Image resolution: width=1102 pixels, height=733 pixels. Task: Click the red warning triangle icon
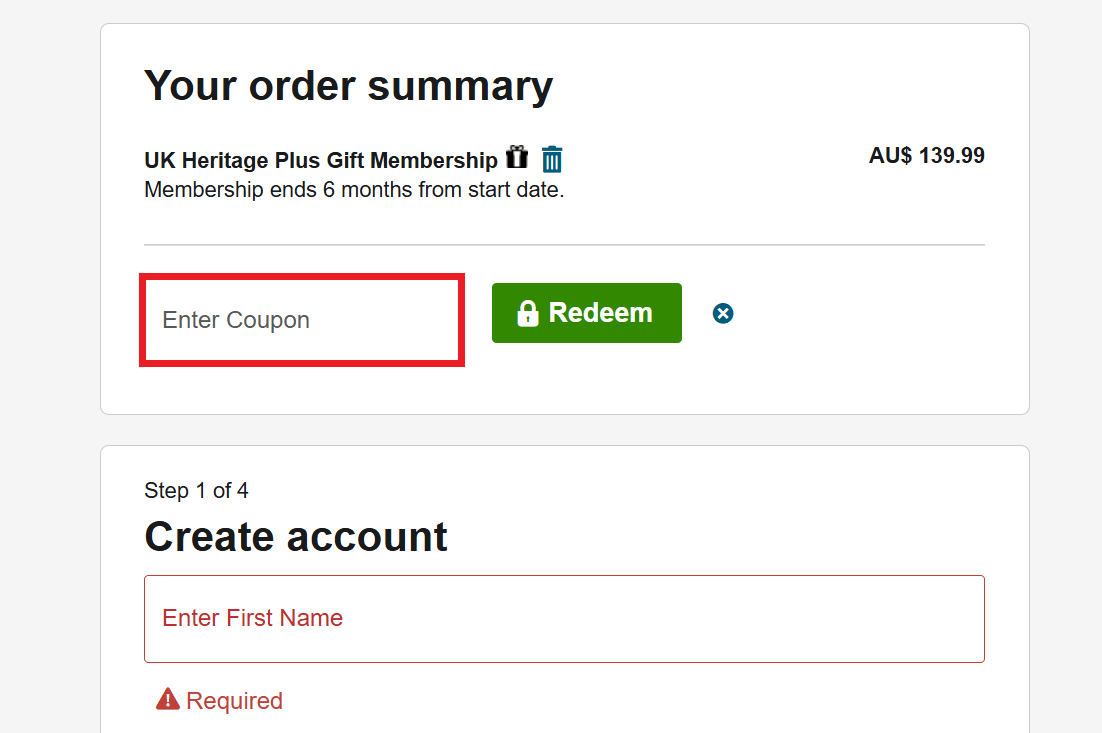[167, 700]
